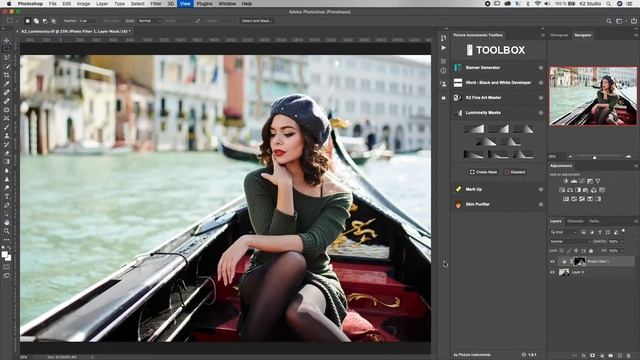Click the Search icon in options bar
Image resolution: width=640 pixels, height=360 pixels.
click(x=609, y=21)
